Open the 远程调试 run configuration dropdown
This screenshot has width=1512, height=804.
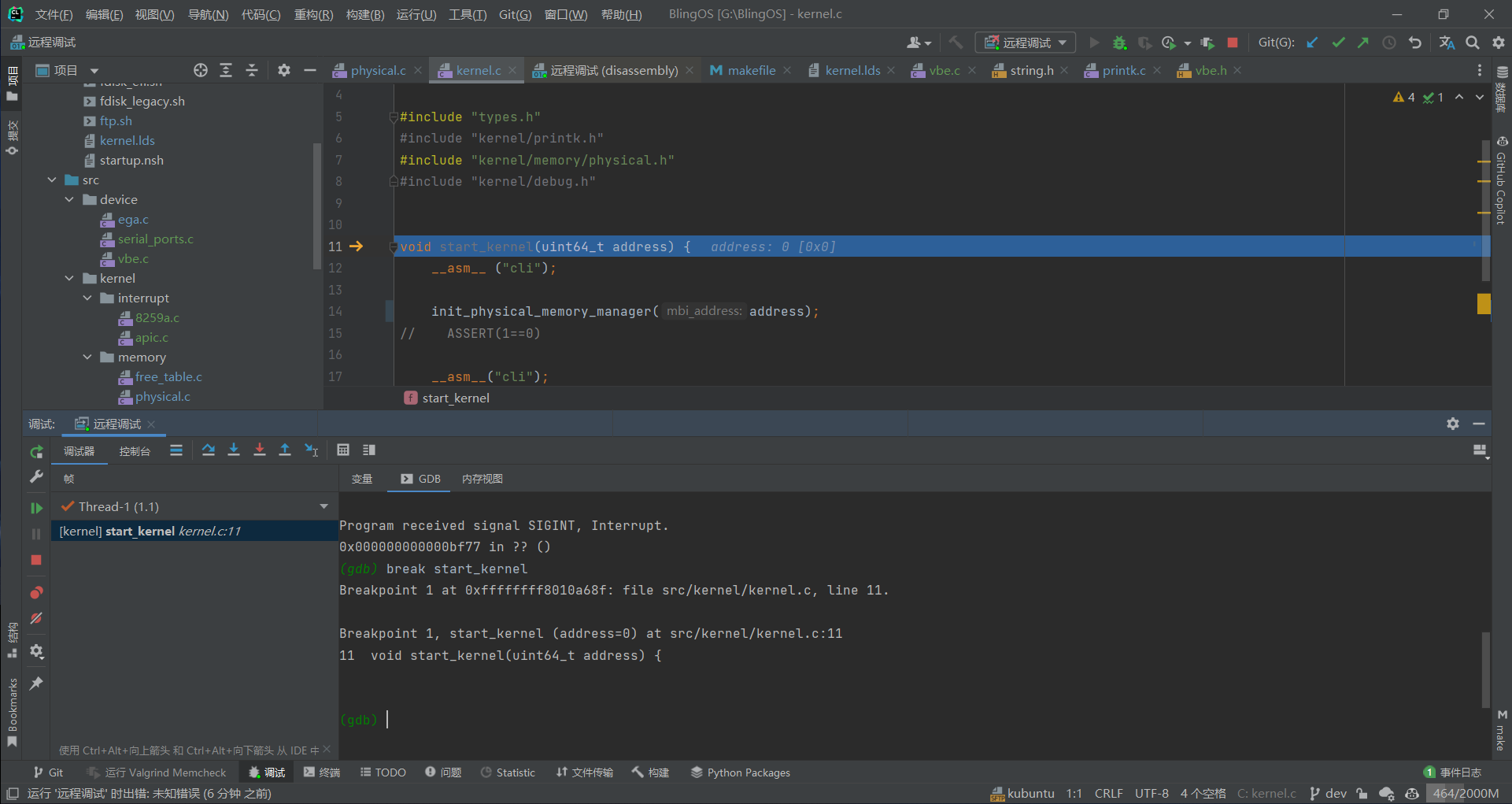(x=1026, y=43)
